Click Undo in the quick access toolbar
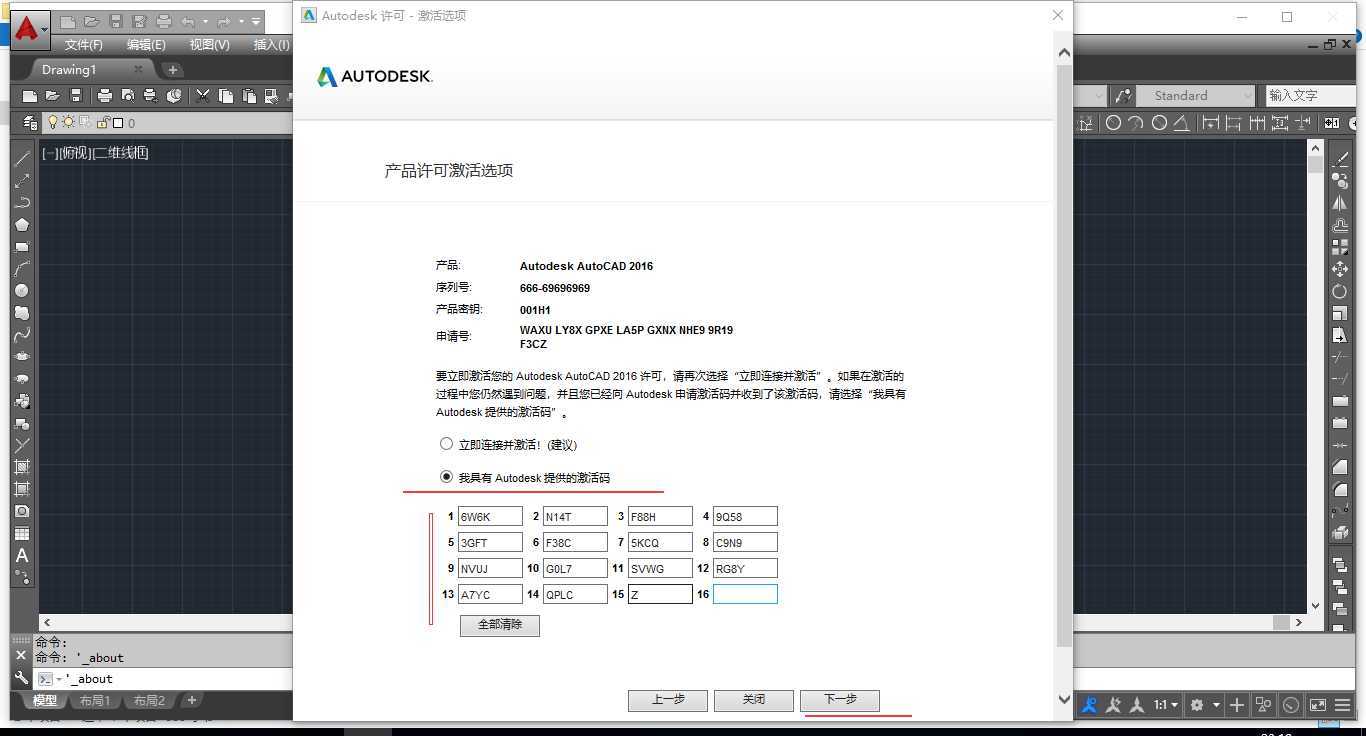Image resolution: width=1366 pixels, height=736 pixels. point(188,21)
